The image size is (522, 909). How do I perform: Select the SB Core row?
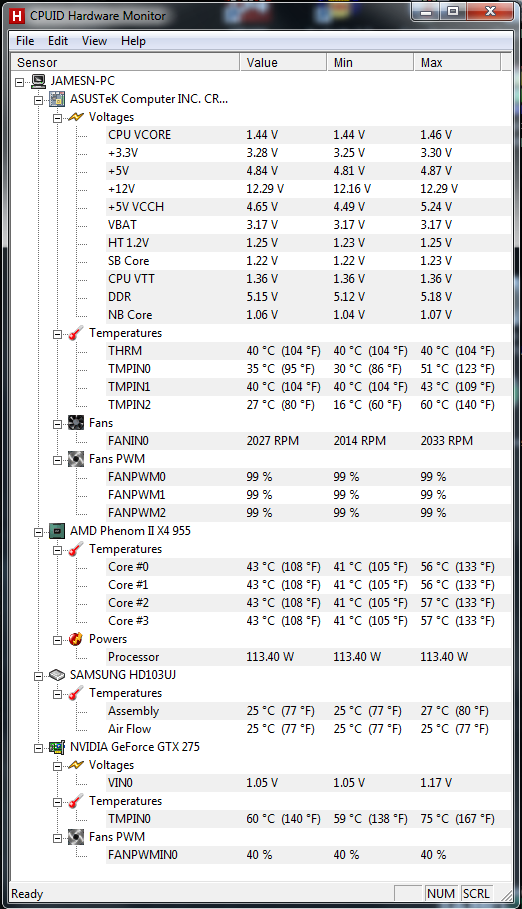coord(309,261)
